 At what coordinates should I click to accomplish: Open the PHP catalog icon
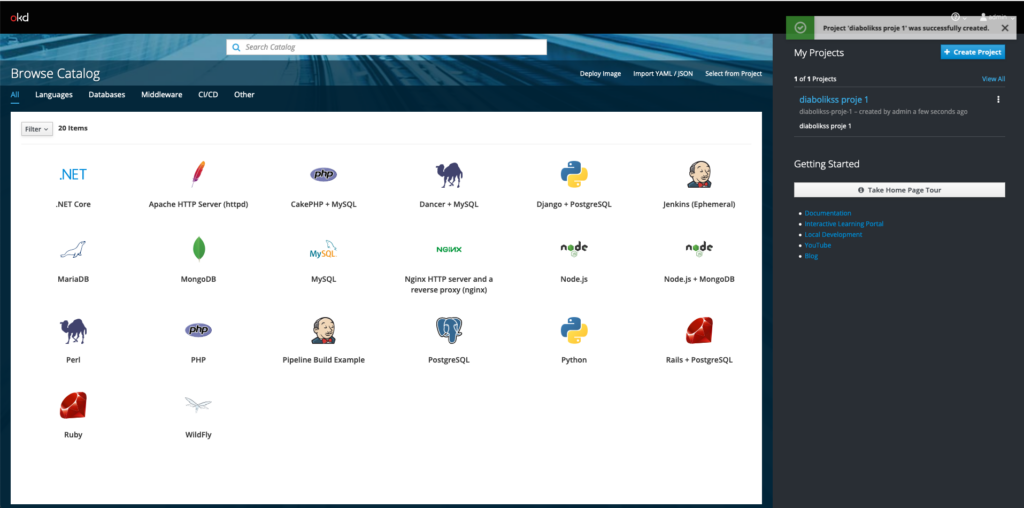click(198, 330)
